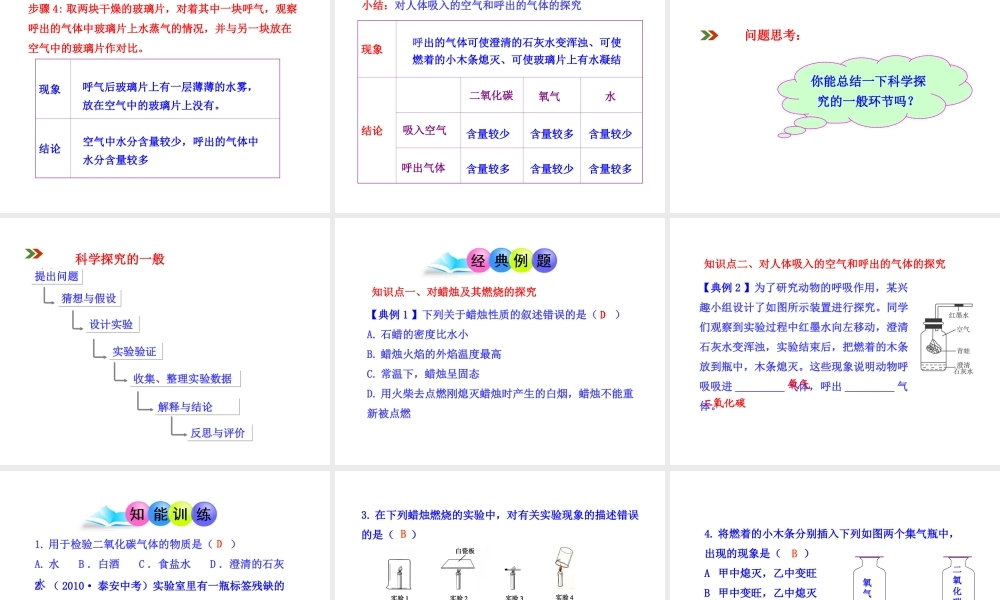This screenshot has width=1000, height=600.
Task: Click the 实验2 白瓷板 candle diagram
Action: (458, 571)
